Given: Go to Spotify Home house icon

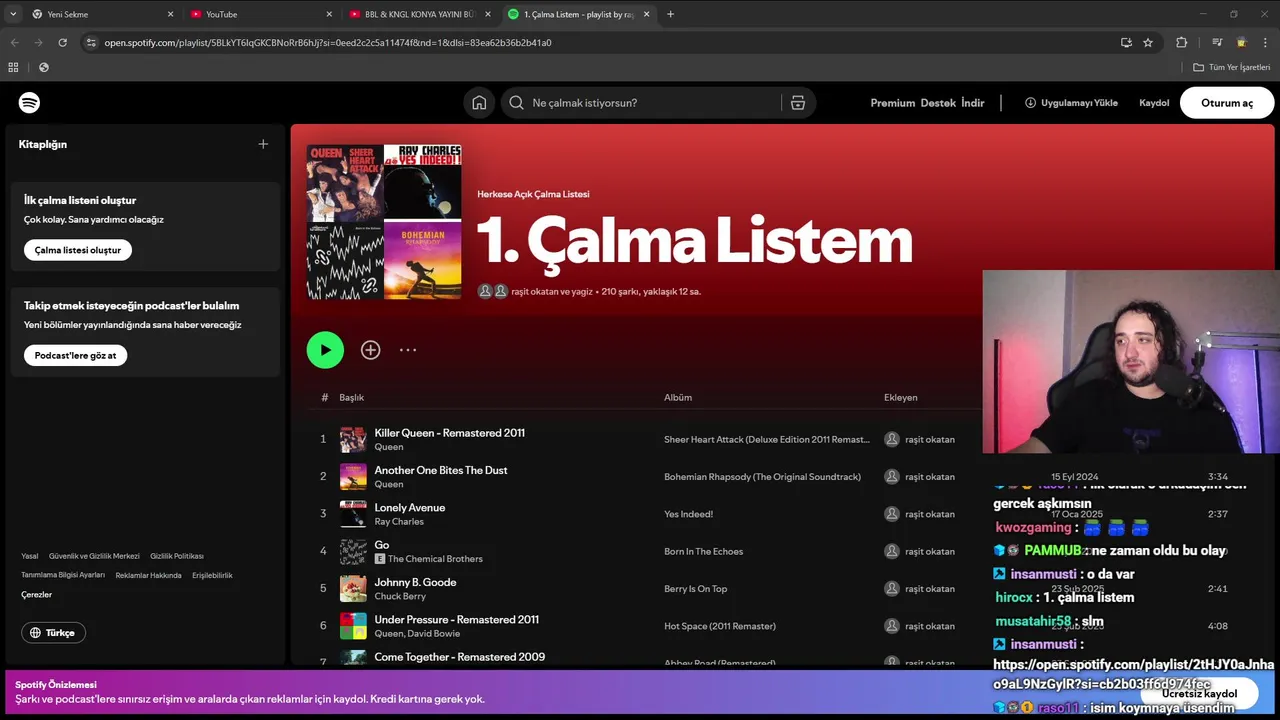Looking at the screenshot, I should coord(479,103).
